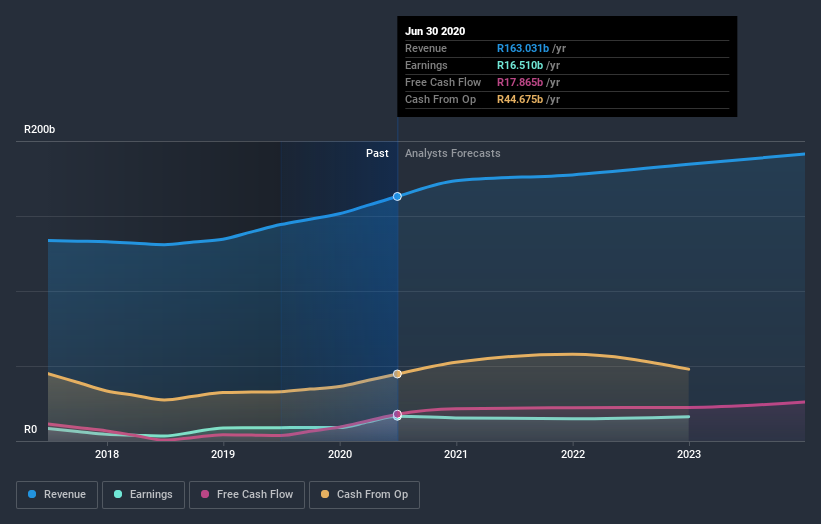Click the R44.675b cash from op value
This screenshot has width=821, height=524.
(x=520, y=99)
